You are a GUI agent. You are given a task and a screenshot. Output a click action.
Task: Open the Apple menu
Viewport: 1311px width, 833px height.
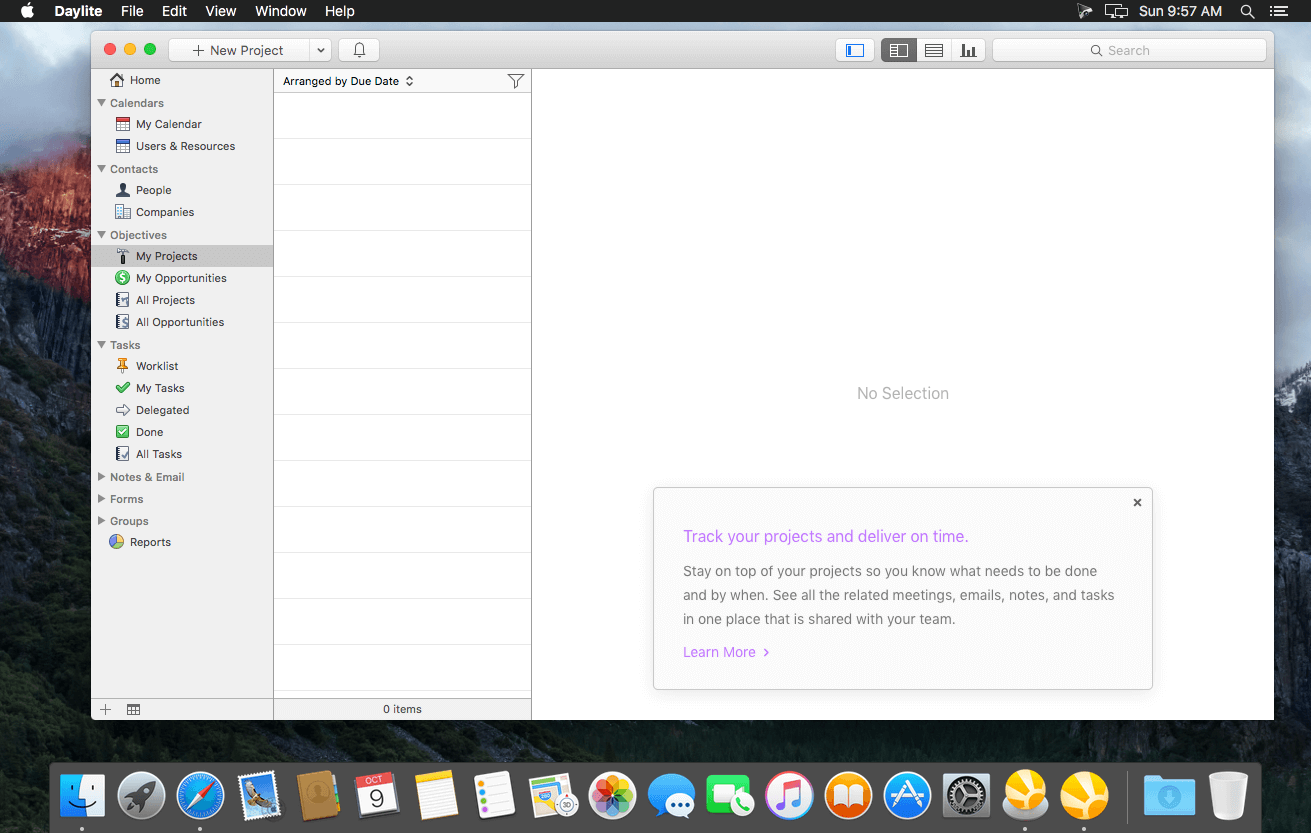coord(27,11)
